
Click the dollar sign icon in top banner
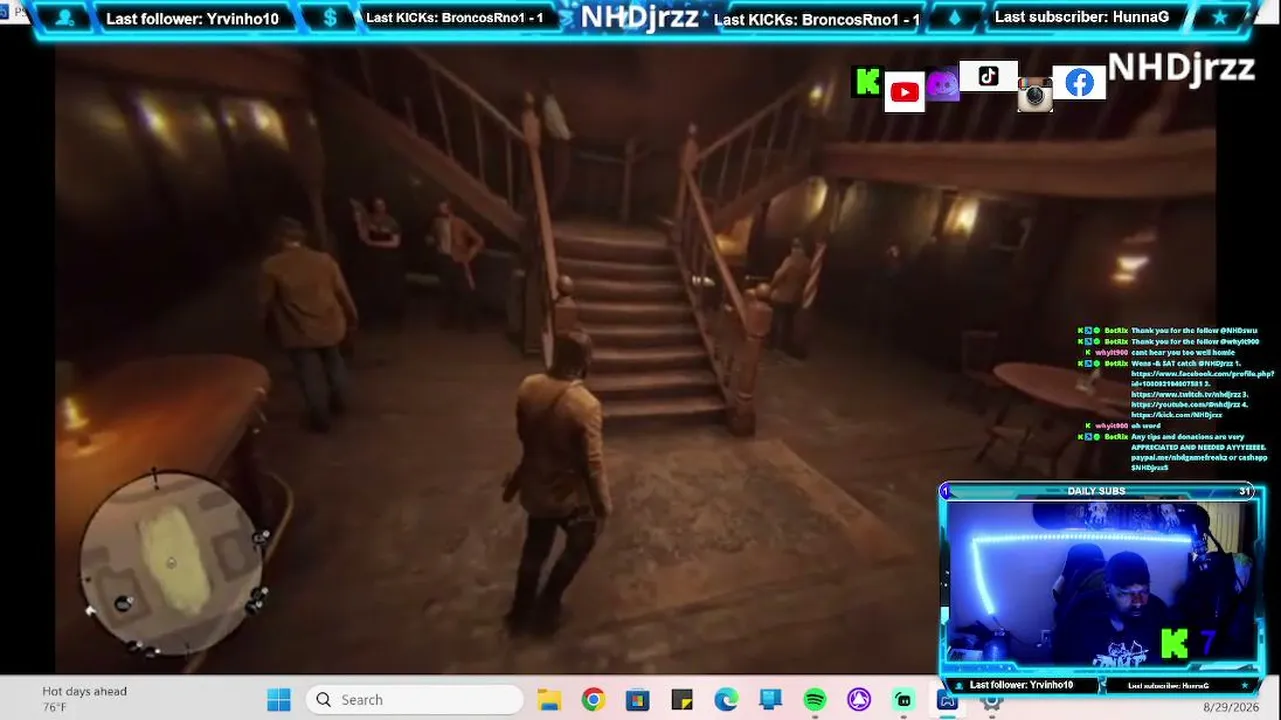(x=332, y=18)
